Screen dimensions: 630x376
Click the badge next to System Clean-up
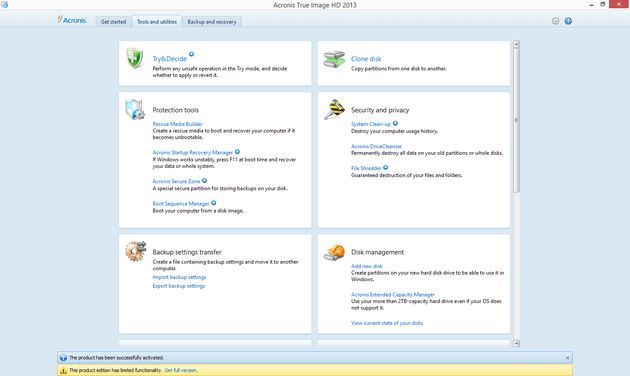click(x=395, y=123)
